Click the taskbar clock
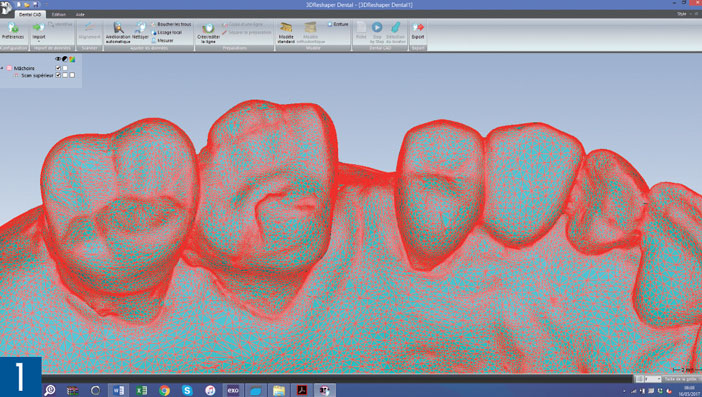 [690, 390]
